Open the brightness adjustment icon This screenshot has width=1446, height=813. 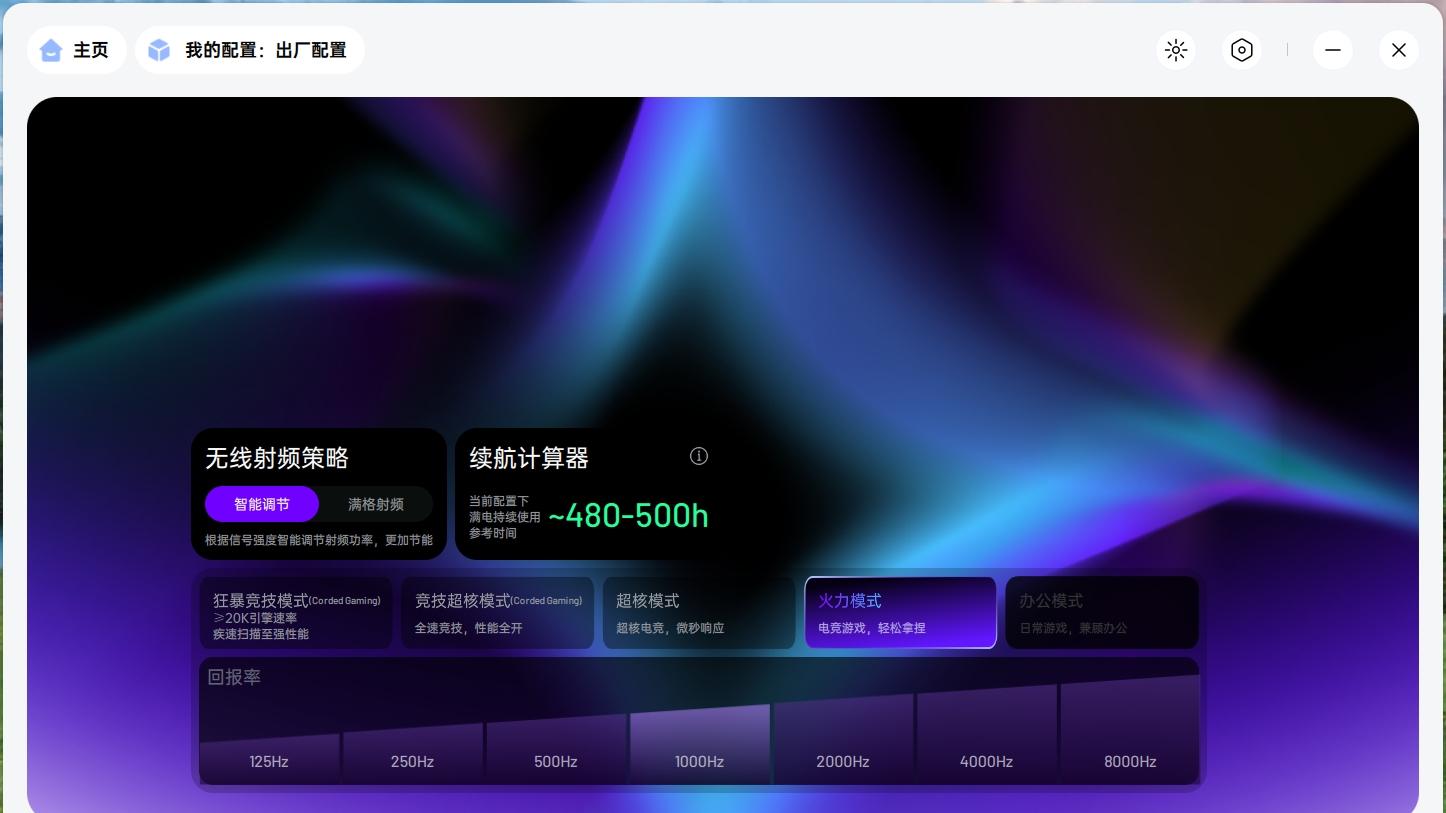tap(1176, 50)
